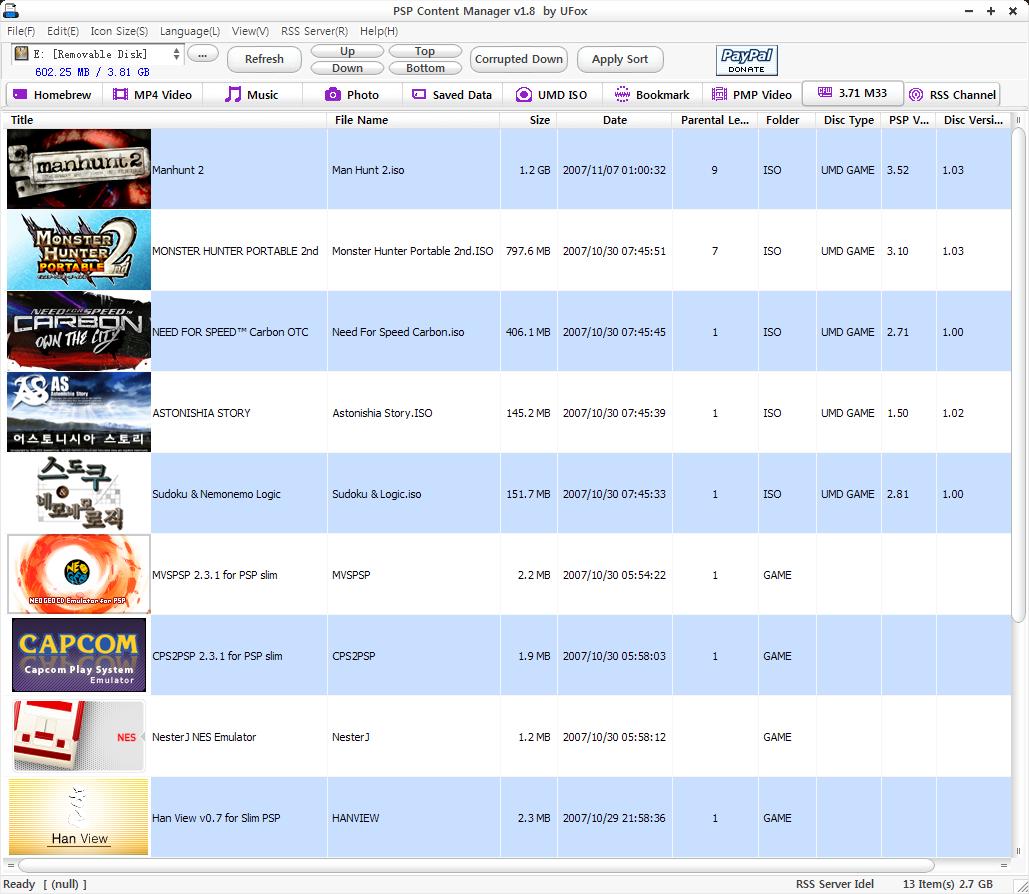Click the Bottom button
The height and width of the screenshot is (894, 1029).
point(425,68)
